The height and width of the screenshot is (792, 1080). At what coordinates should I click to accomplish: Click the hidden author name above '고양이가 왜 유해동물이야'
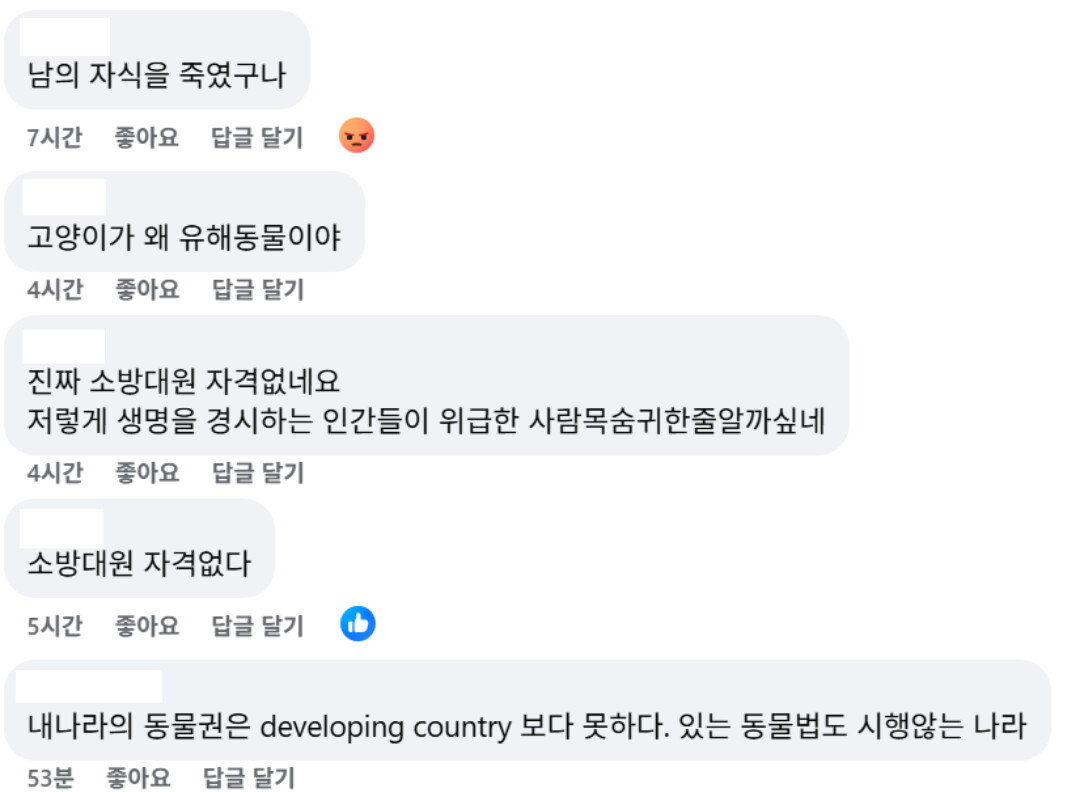pos(63,197)
